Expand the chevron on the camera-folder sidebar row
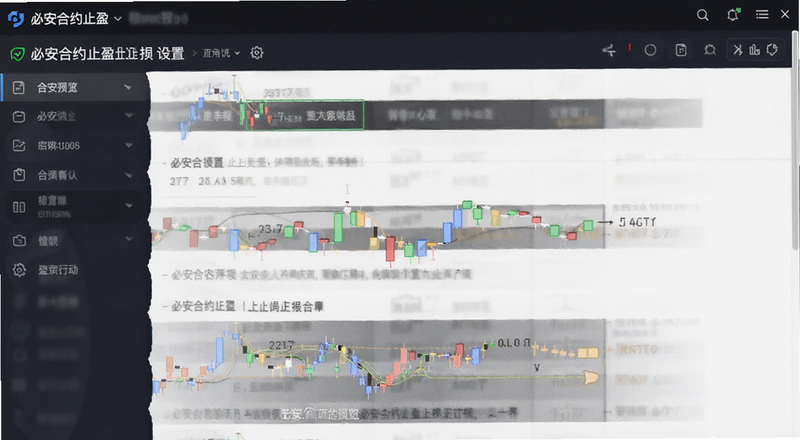 [x=129, y=239]
